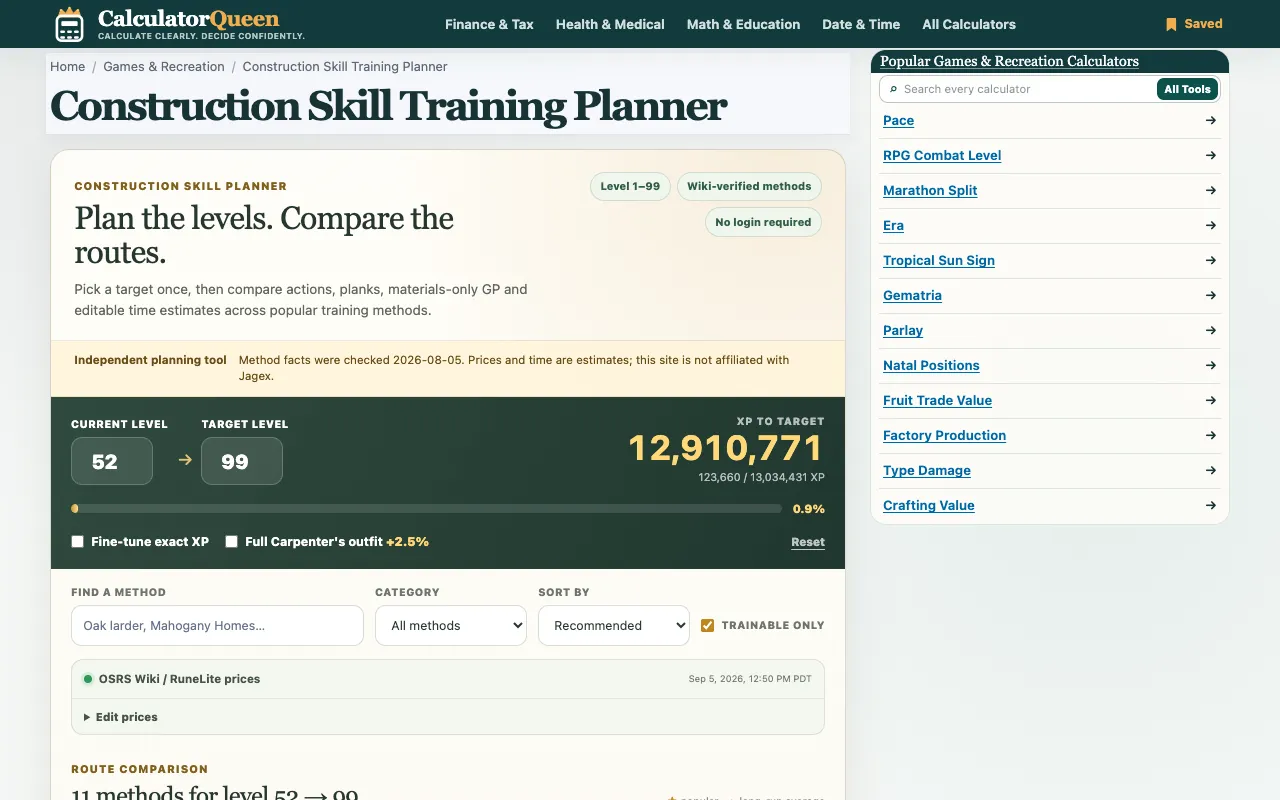Click the arrow icon next to Marathon Split
This screenshot has width=1280, height=800.
1211,190
